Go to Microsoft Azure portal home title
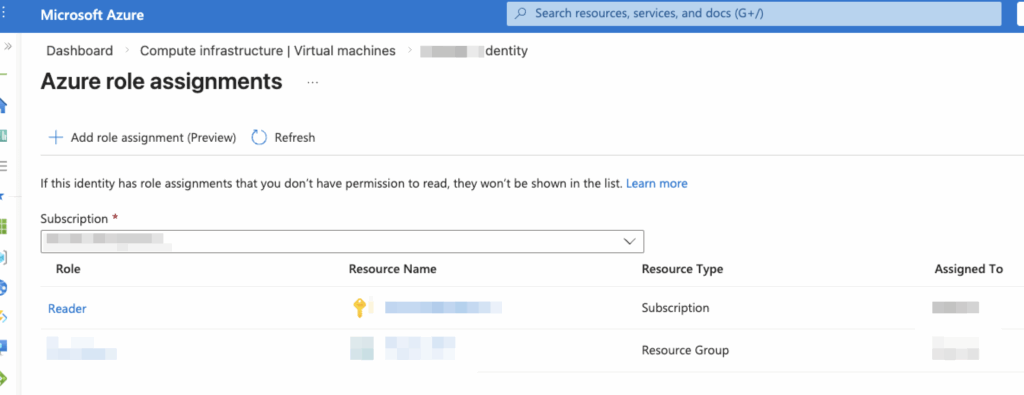Viewport: 1024px width, 395px height. point(92,15)
